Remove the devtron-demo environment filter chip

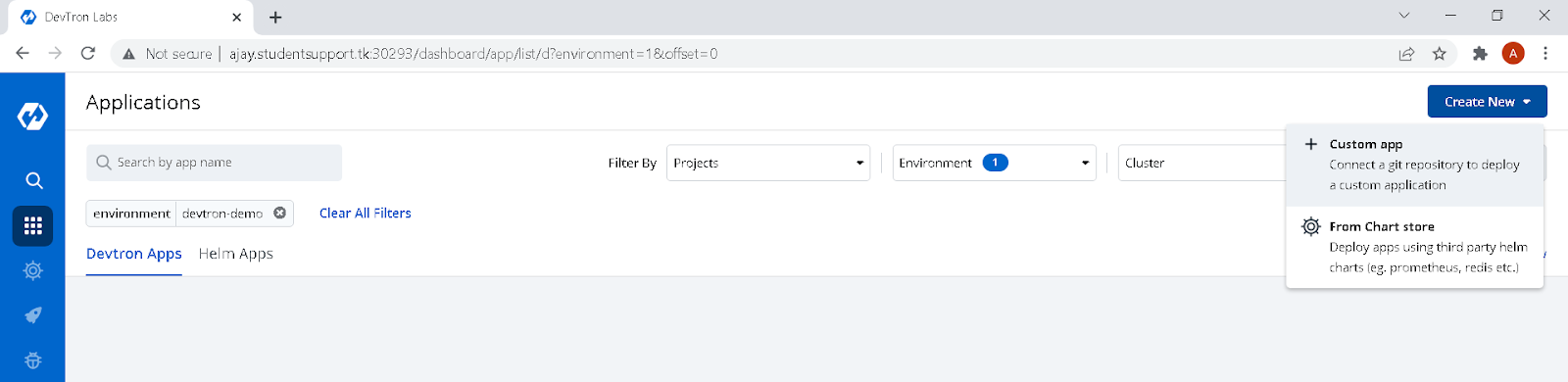pyautogui.click(x=280, y=213)
